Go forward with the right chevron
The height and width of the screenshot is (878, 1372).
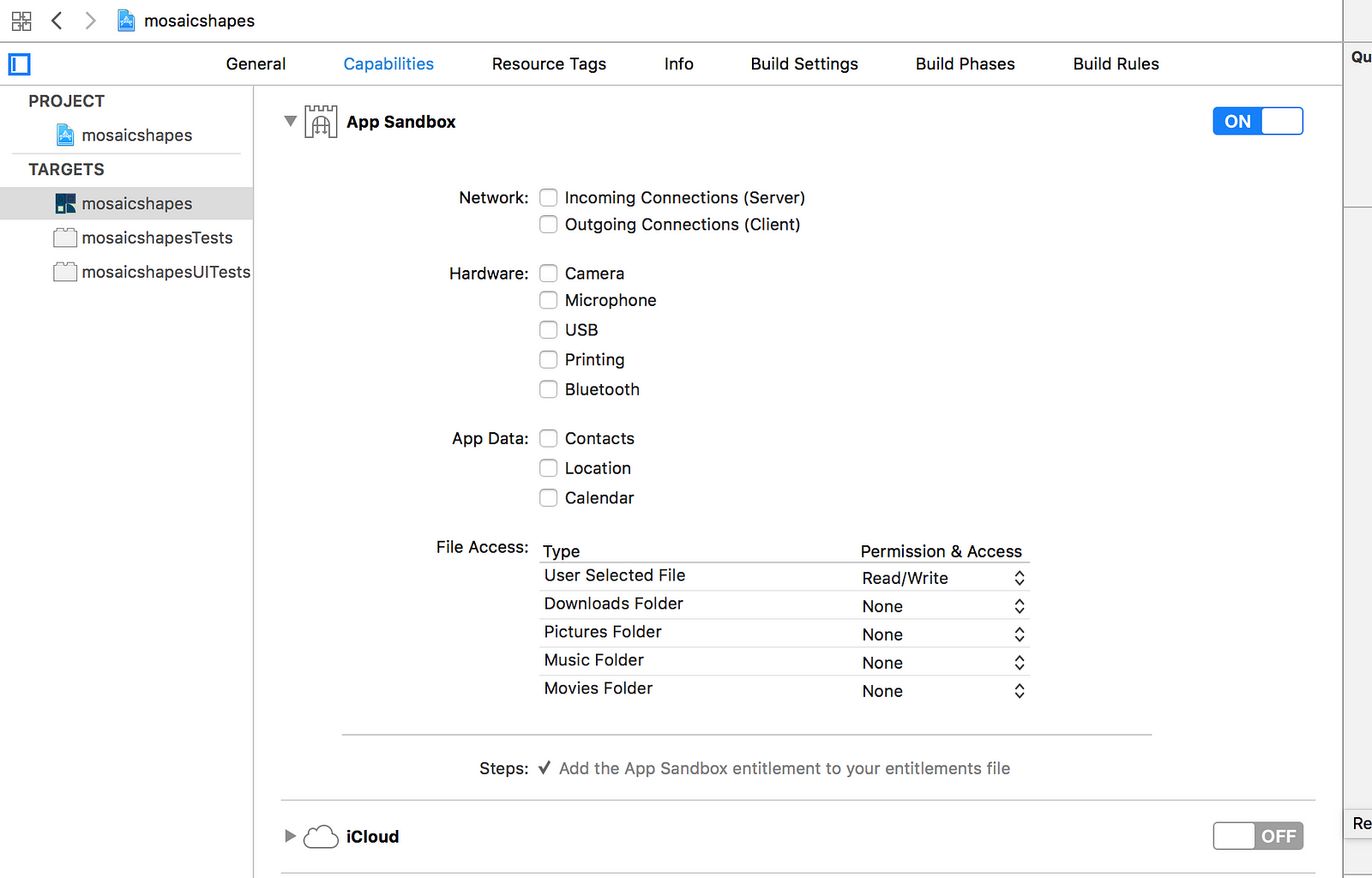(90, 21)
